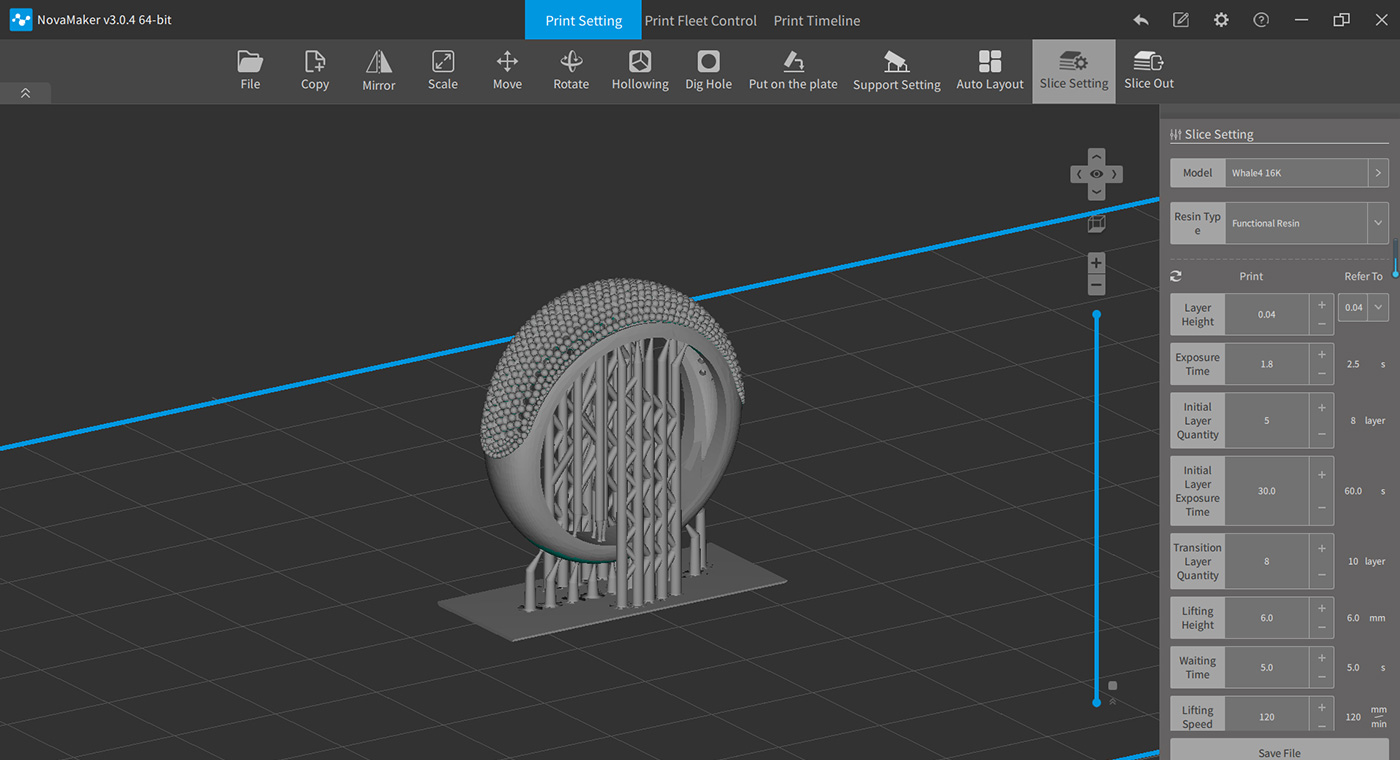Click the square marker beside layer slider
Viewport: 1400px width, 760px height.
(1113, 686)
